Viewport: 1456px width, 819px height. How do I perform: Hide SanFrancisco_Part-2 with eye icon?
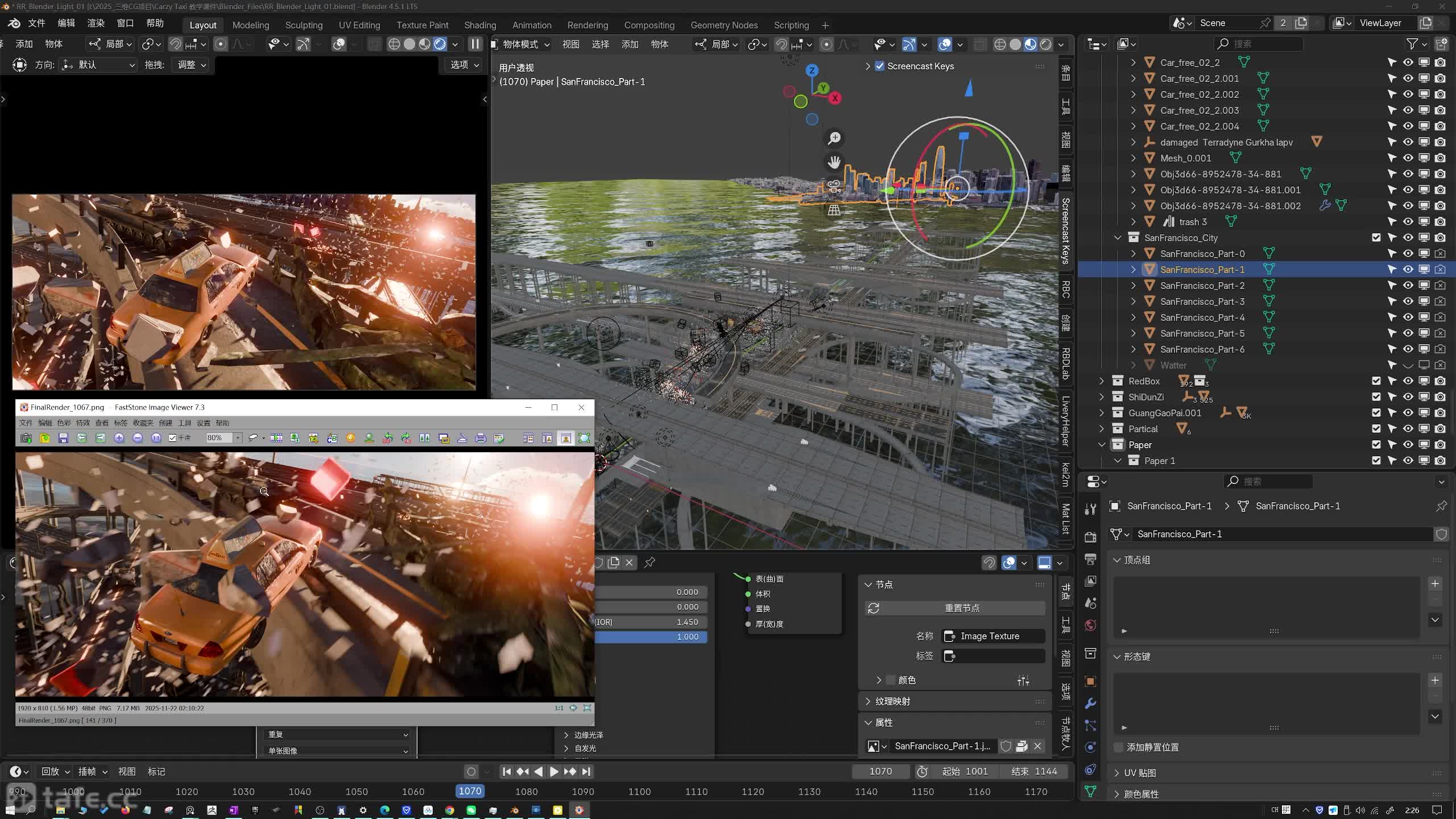coord(1408,286)
